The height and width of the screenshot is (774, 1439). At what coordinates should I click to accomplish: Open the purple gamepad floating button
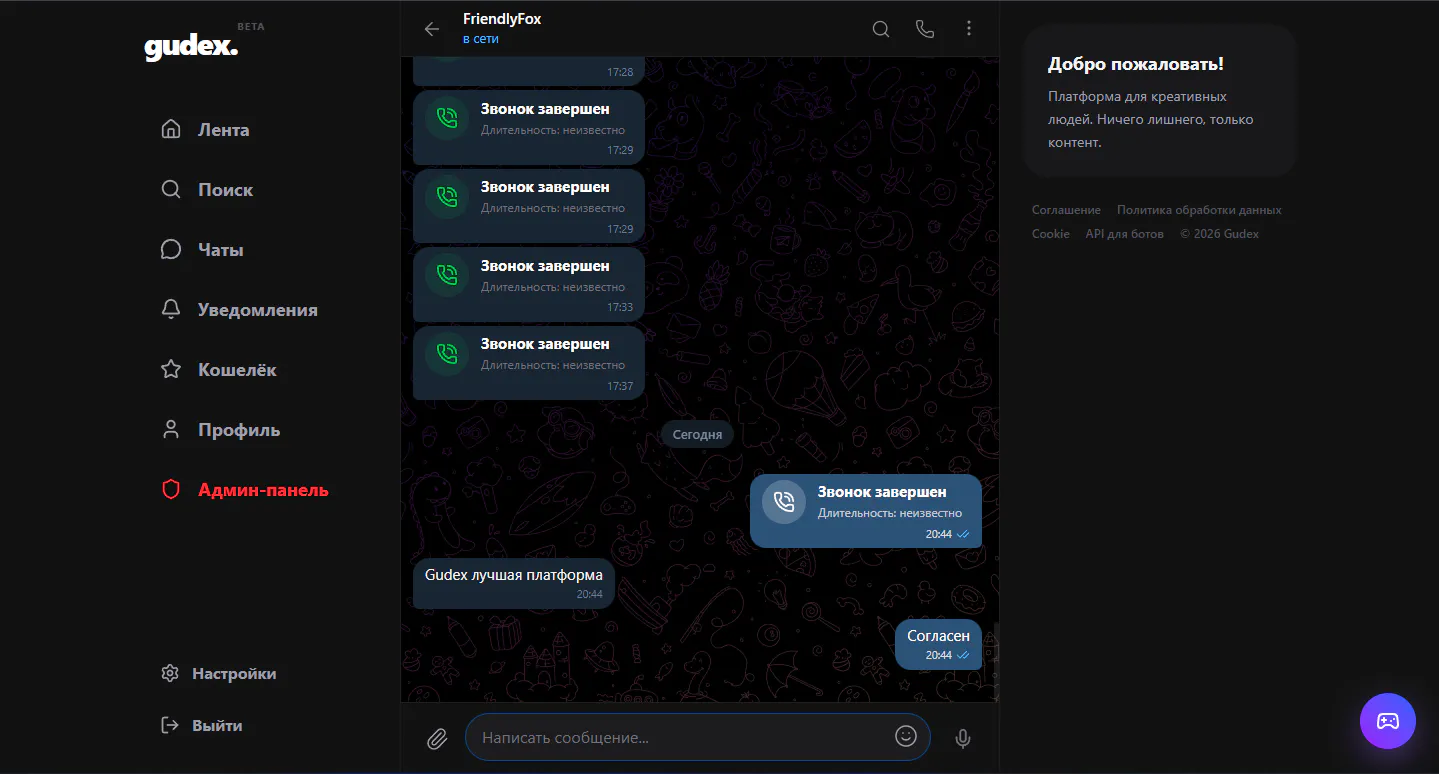coord(1388,721)
